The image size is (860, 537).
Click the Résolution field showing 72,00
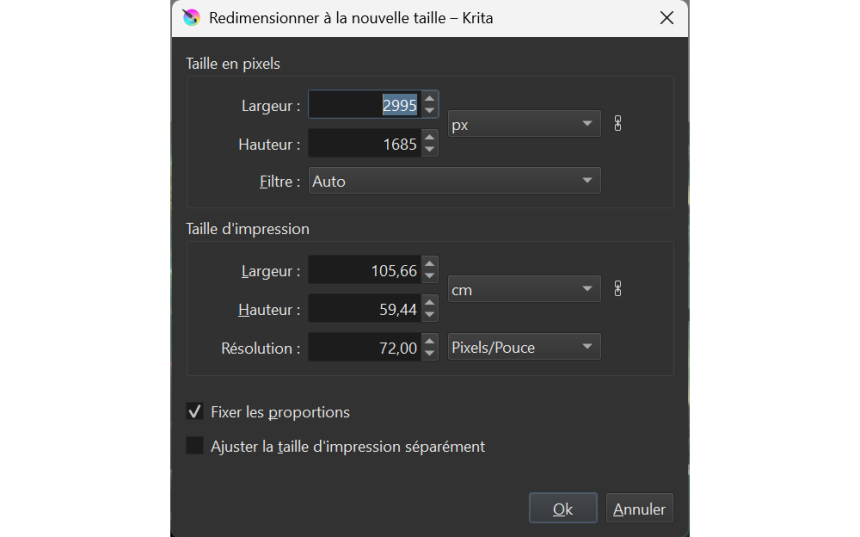[x=364, y=348]
